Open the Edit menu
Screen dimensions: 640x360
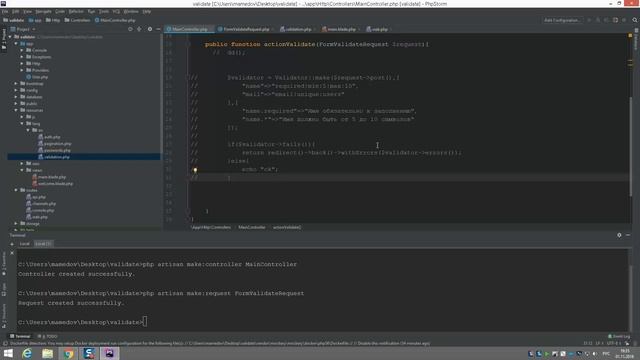(x=16, y=11)
